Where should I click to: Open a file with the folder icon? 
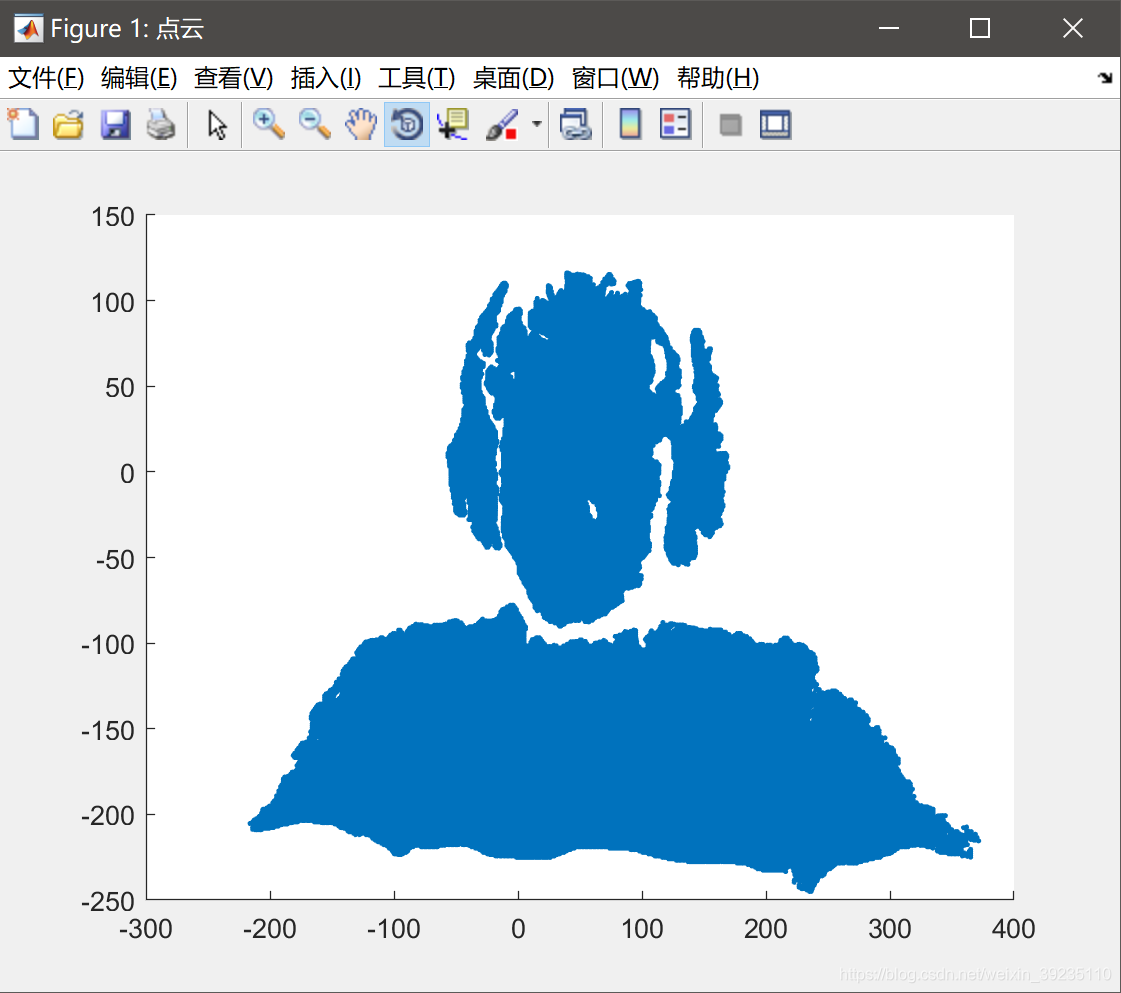(68, 124)
